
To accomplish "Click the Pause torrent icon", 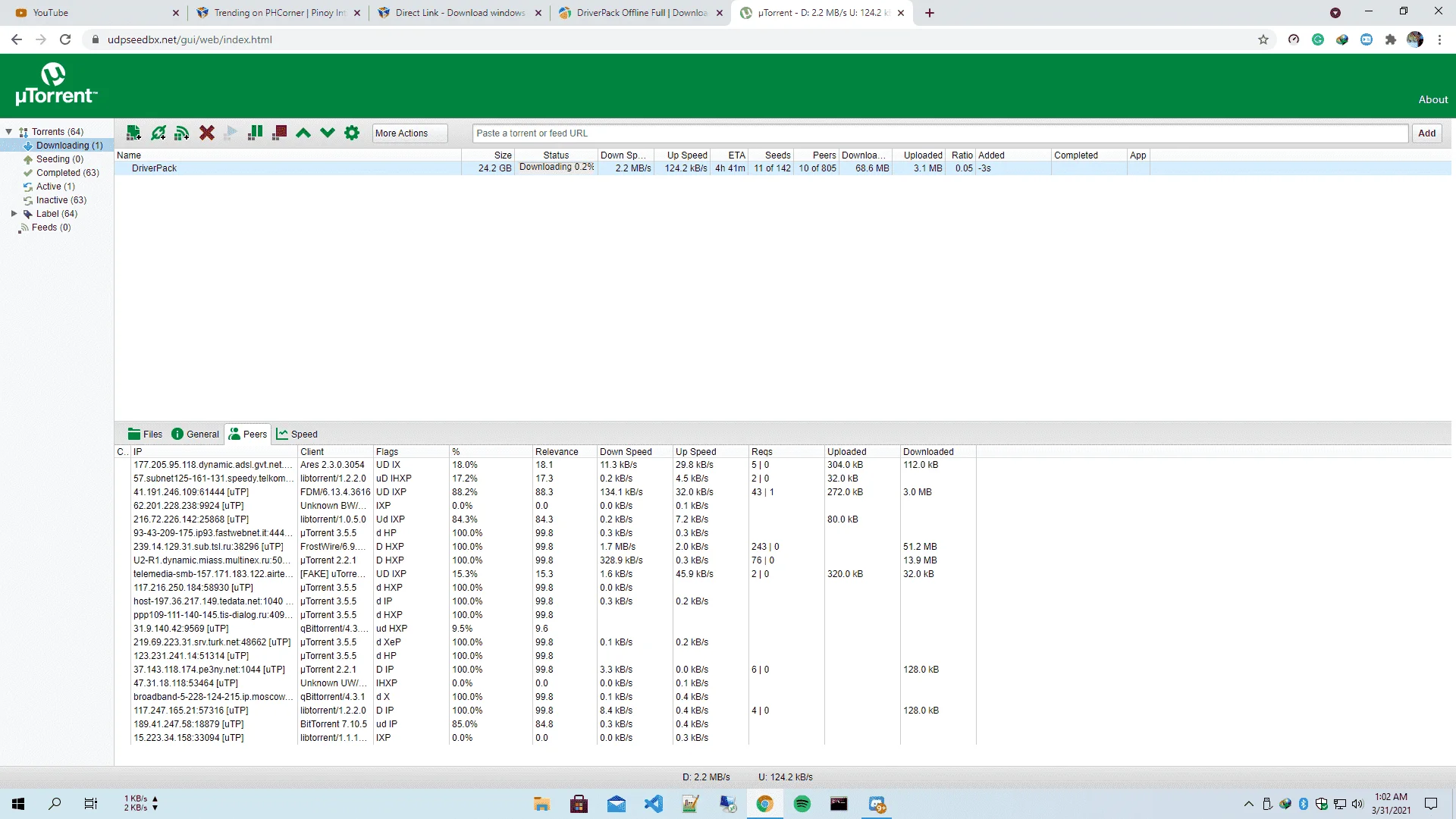I will pos(255,133).
